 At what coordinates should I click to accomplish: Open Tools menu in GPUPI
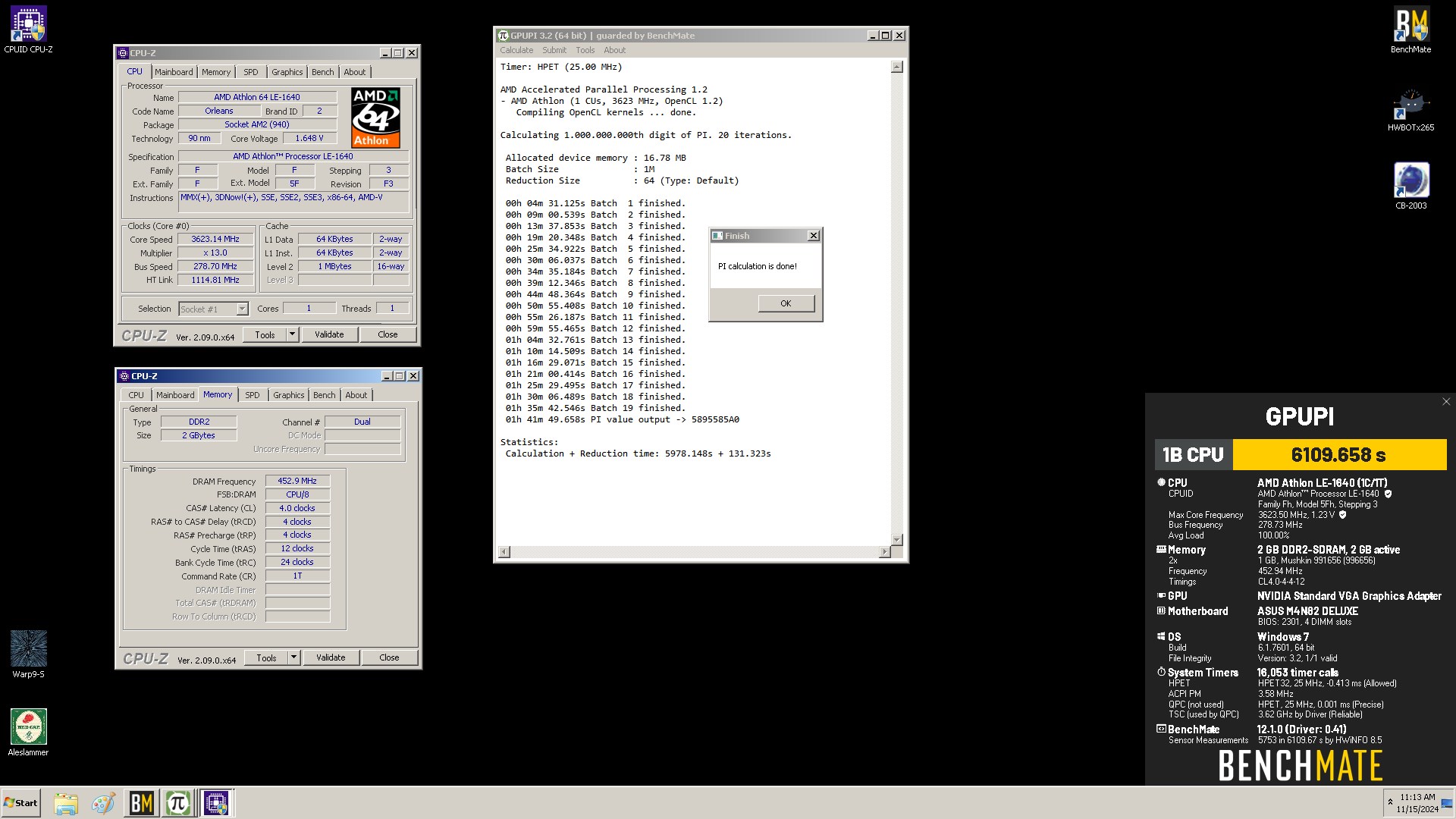(585, 50)
